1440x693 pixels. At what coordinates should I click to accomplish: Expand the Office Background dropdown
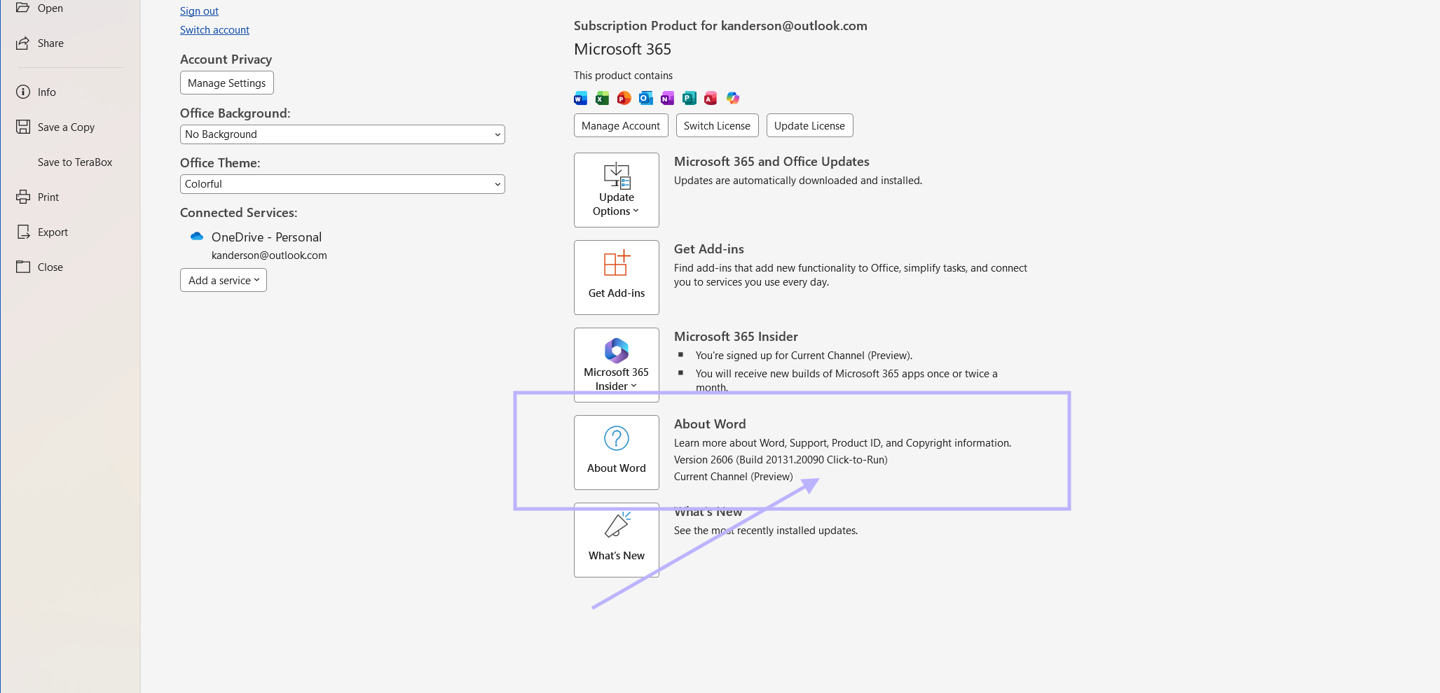[x=342, y=134]
